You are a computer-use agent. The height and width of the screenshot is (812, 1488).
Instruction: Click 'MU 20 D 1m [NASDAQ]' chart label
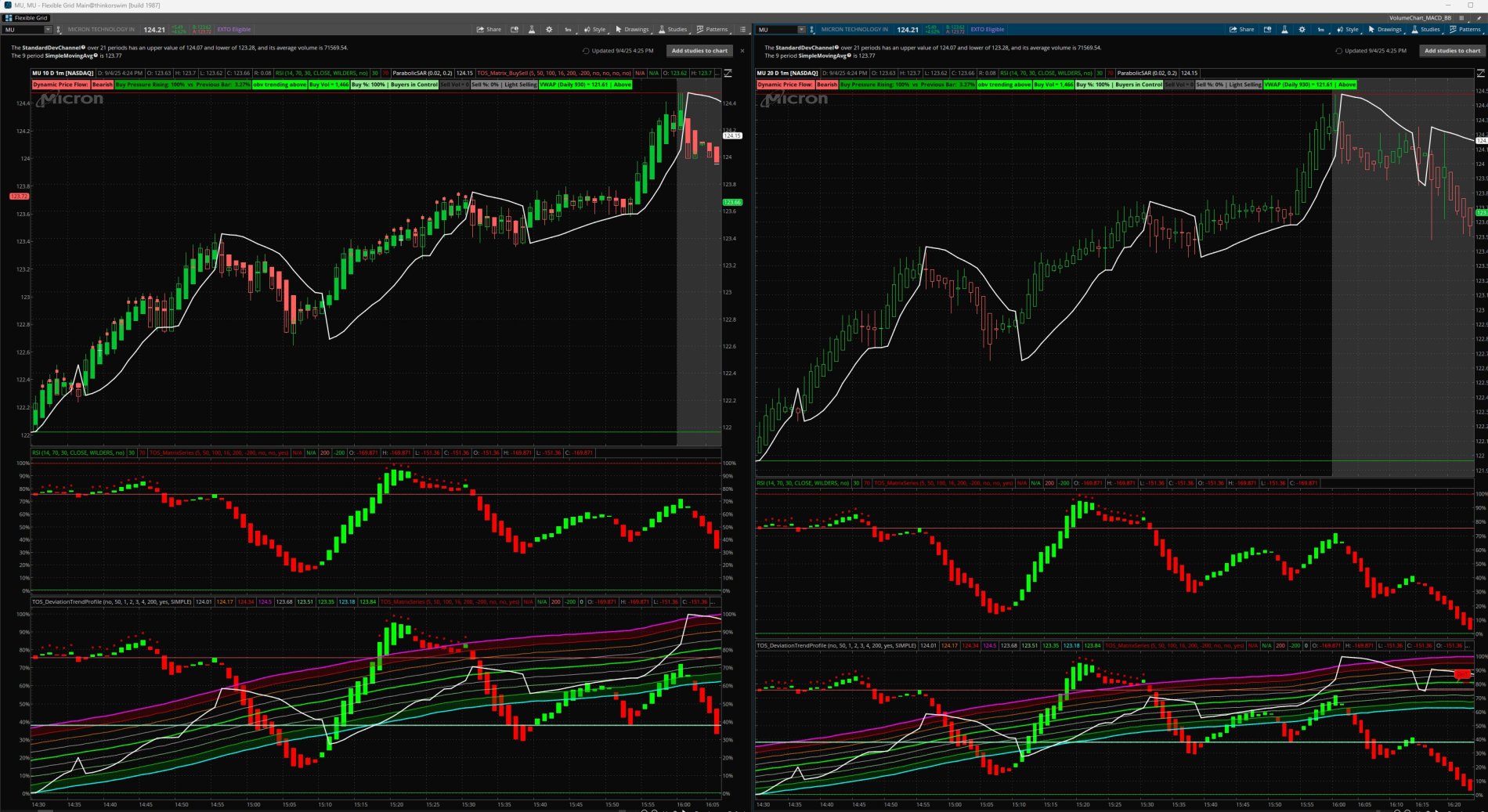787,73
